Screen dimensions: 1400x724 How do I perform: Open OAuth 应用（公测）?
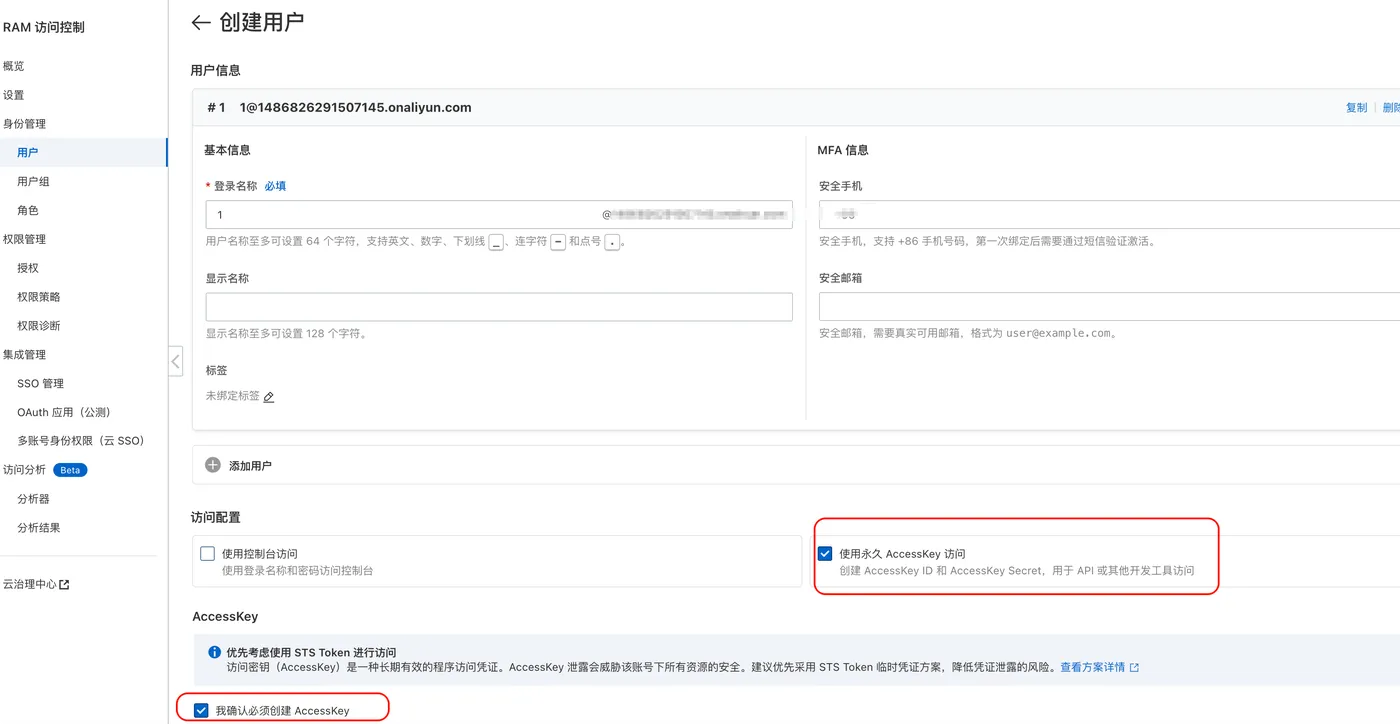point(64,413)
